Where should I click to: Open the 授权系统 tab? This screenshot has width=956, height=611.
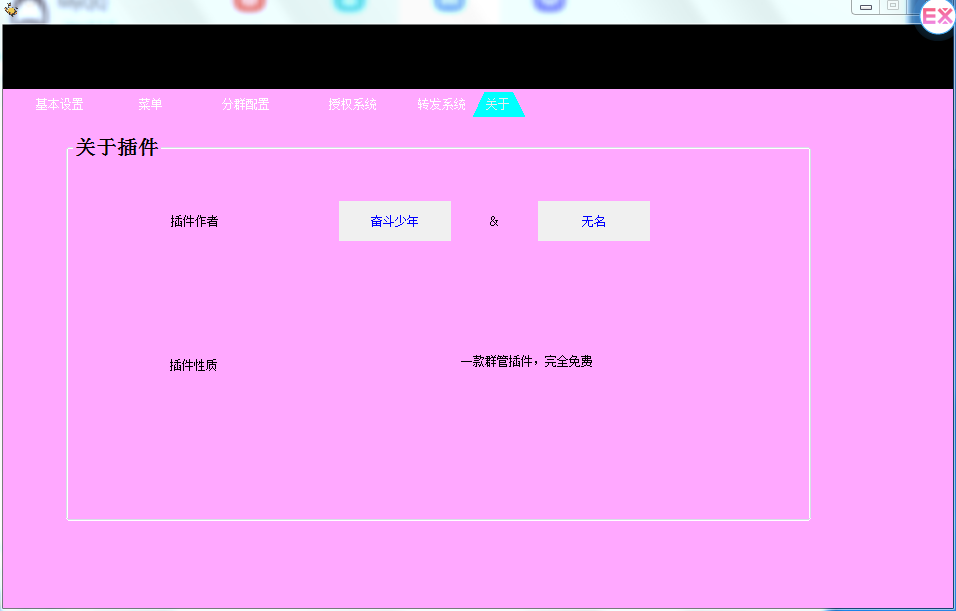[351, 103]
